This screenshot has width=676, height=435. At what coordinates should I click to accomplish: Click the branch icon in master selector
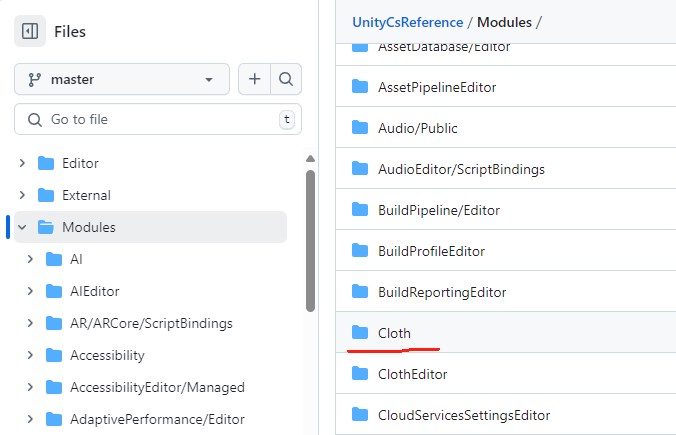coord(34,79)
